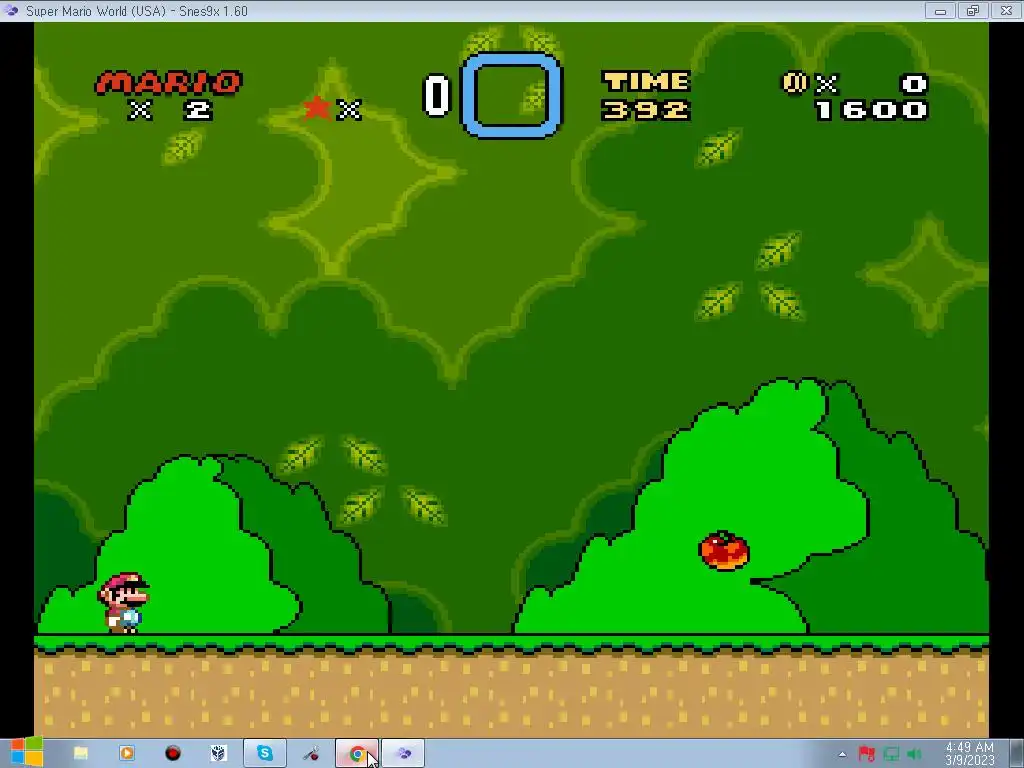Click the blue reserve item box
Viewport: 1024px width, 768px height.
511,96
